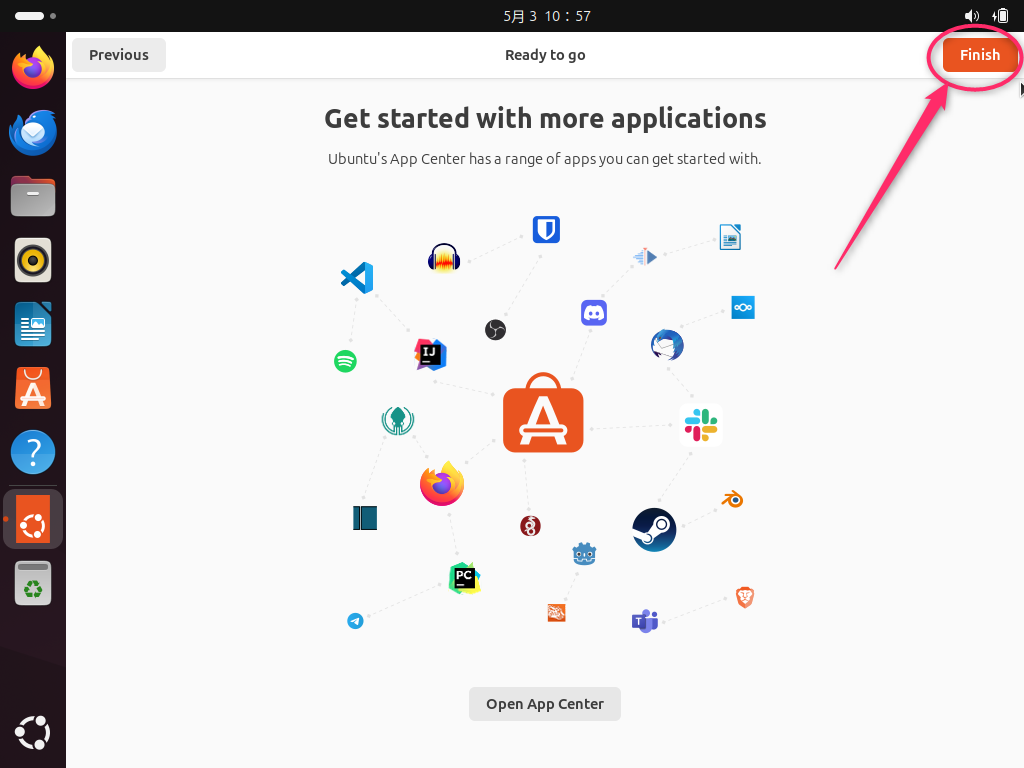Click the Firefox icon in the graphic
This screenshot has height=768, width=1024.
tap(442, 484)
